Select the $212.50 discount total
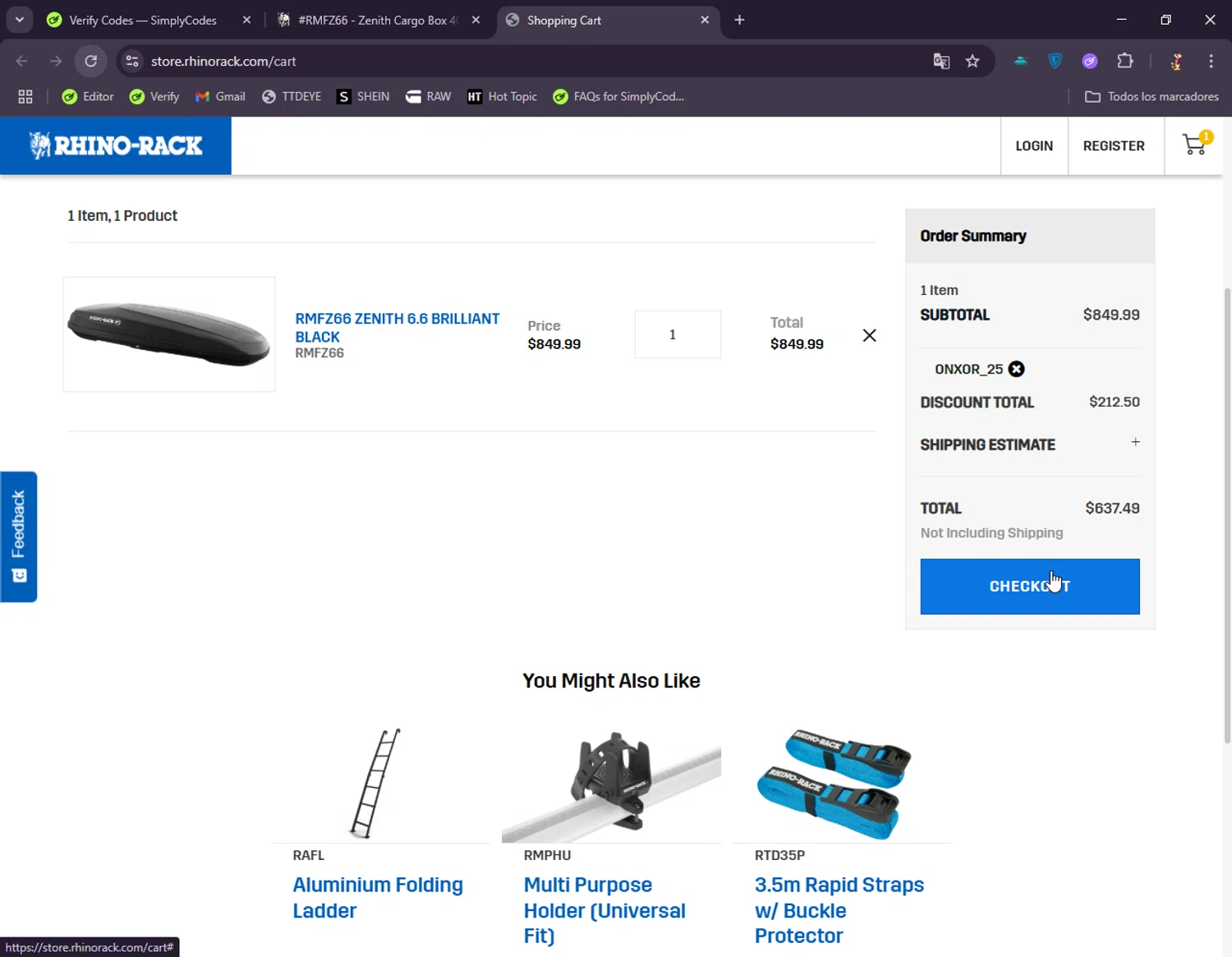The width and height of the screenshot is (1232, 957). point(1115,402)
